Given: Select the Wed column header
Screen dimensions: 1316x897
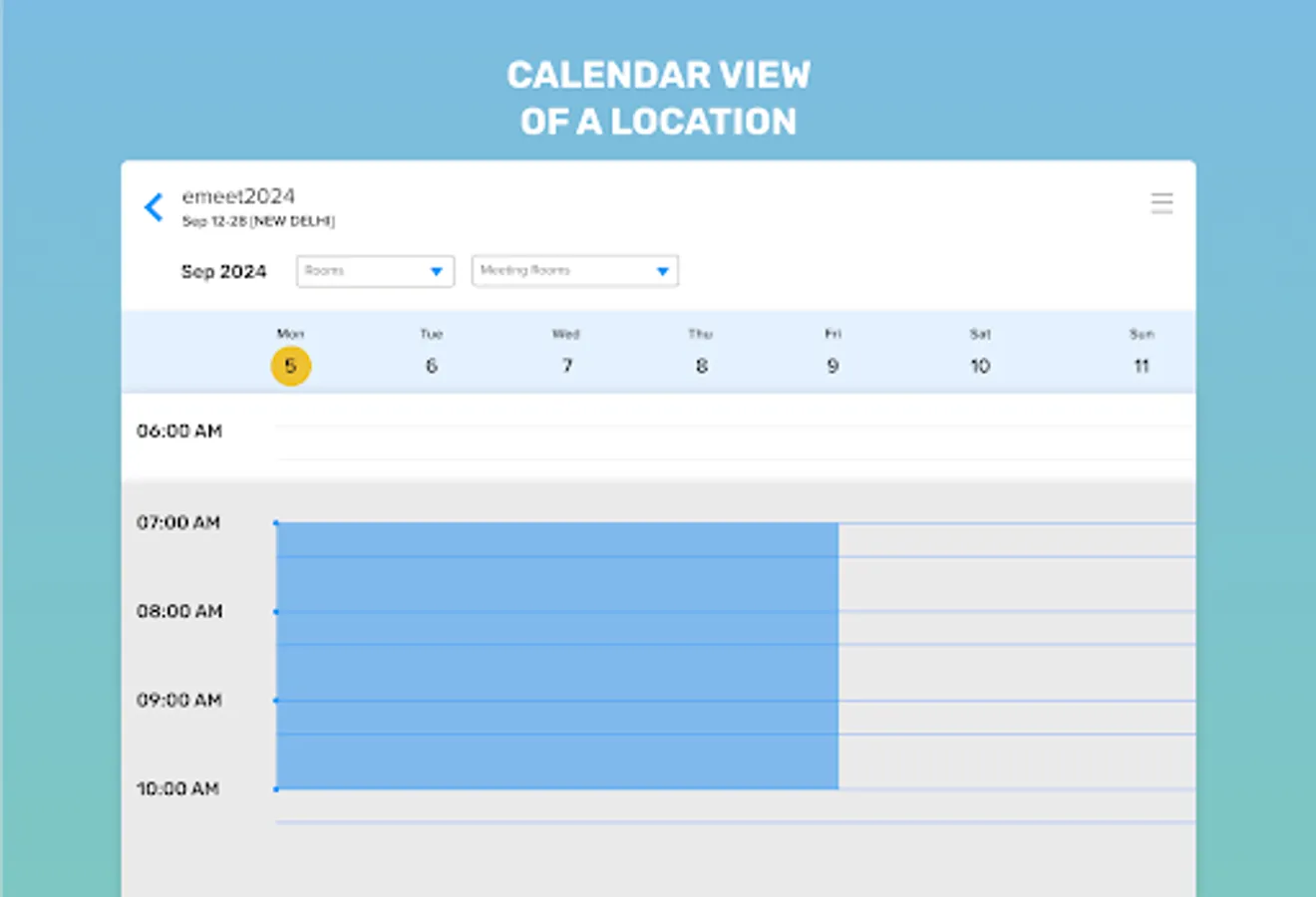Looking at the screenshot, I should coord(566,334).
